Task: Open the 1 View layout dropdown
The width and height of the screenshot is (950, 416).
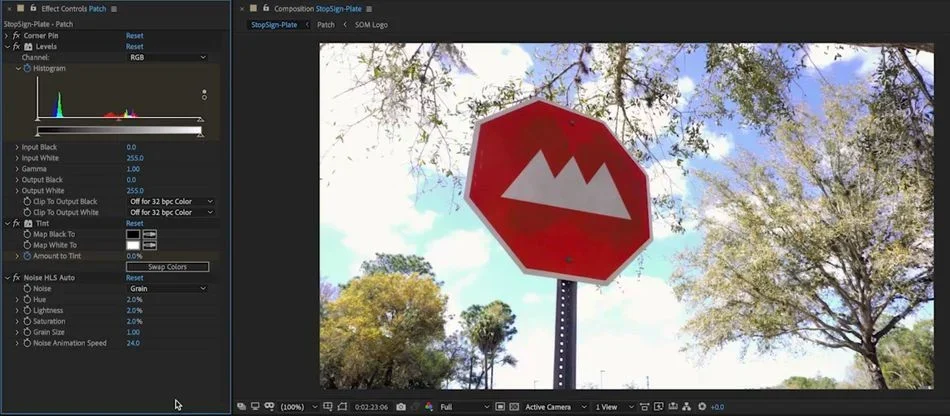Action: point(614,407)
